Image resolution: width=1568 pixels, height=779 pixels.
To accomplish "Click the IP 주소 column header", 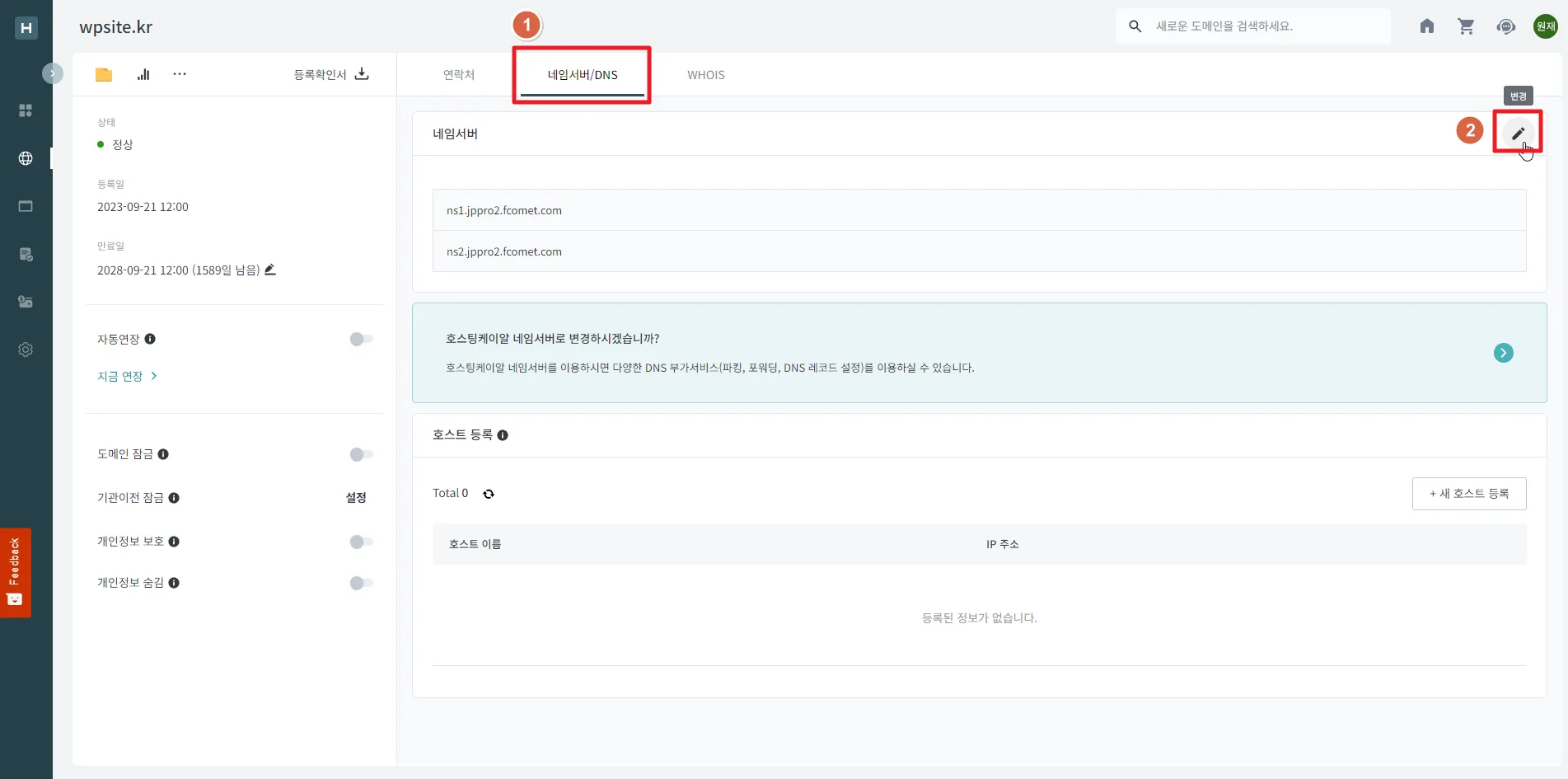I will [1003, 544].
